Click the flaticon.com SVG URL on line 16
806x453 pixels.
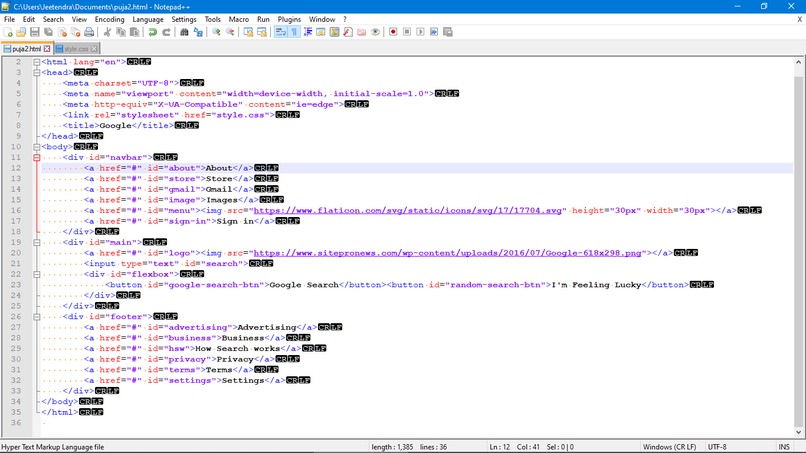(410, 210)
